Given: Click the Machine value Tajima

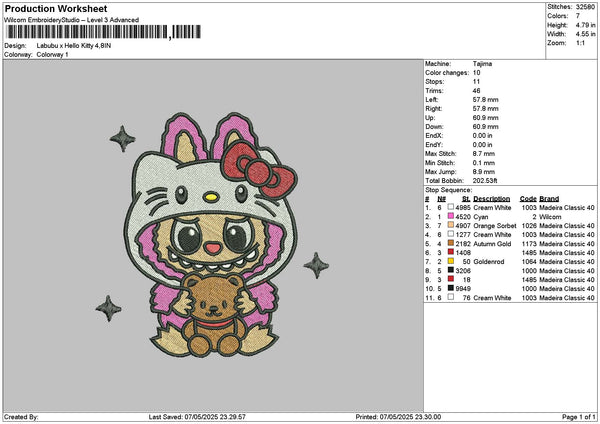Looking at the screenshot, I should pos(482,64).
